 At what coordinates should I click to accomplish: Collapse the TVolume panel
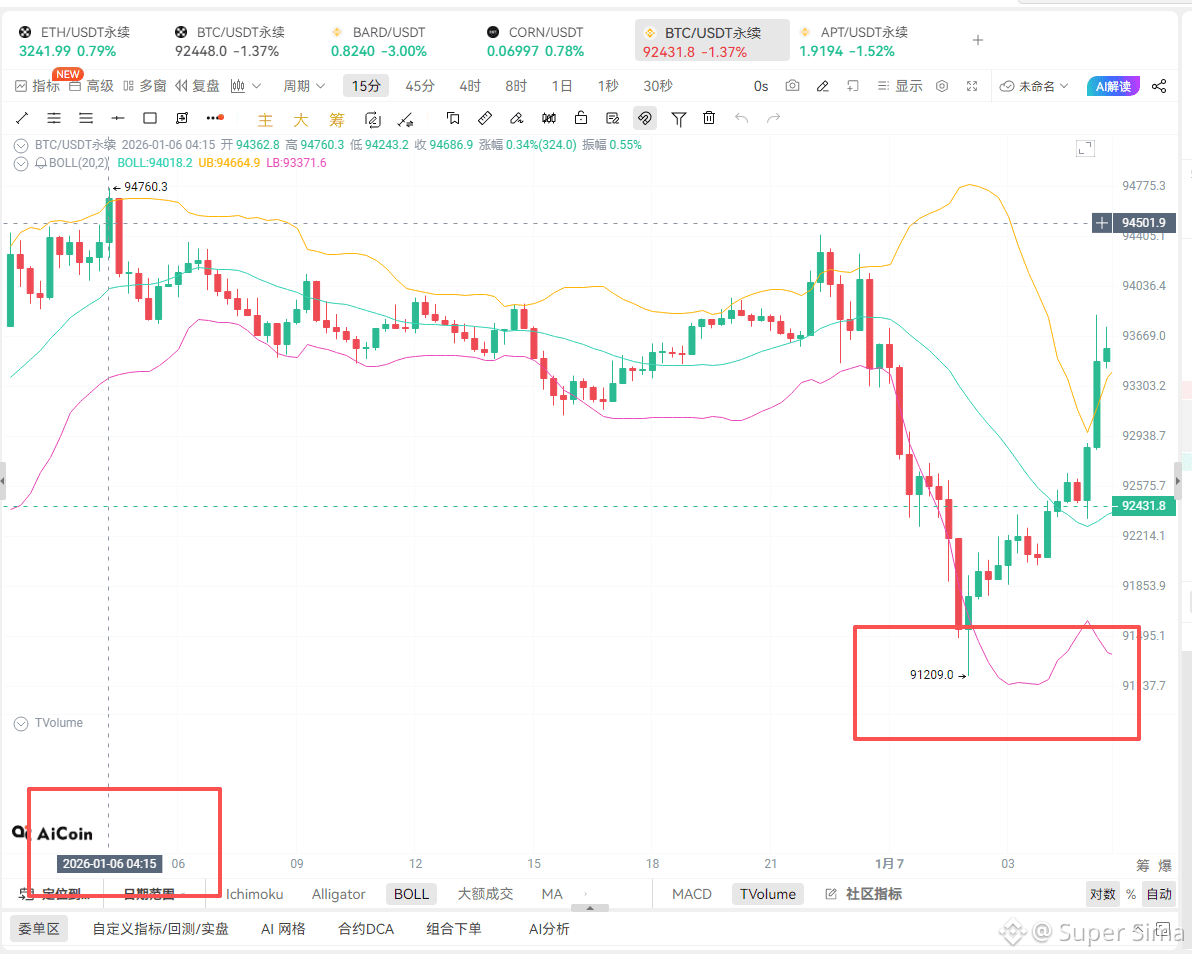pyautogui.click(x=21, y=724)
